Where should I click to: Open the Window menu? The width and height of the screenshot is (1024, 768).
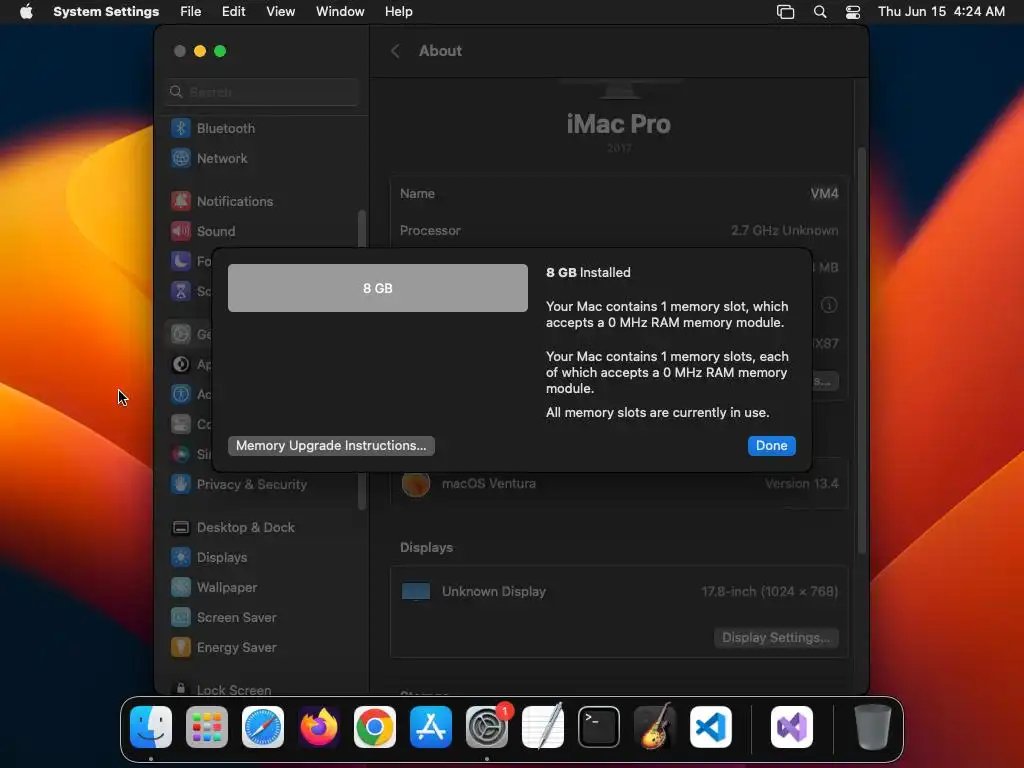340,12
